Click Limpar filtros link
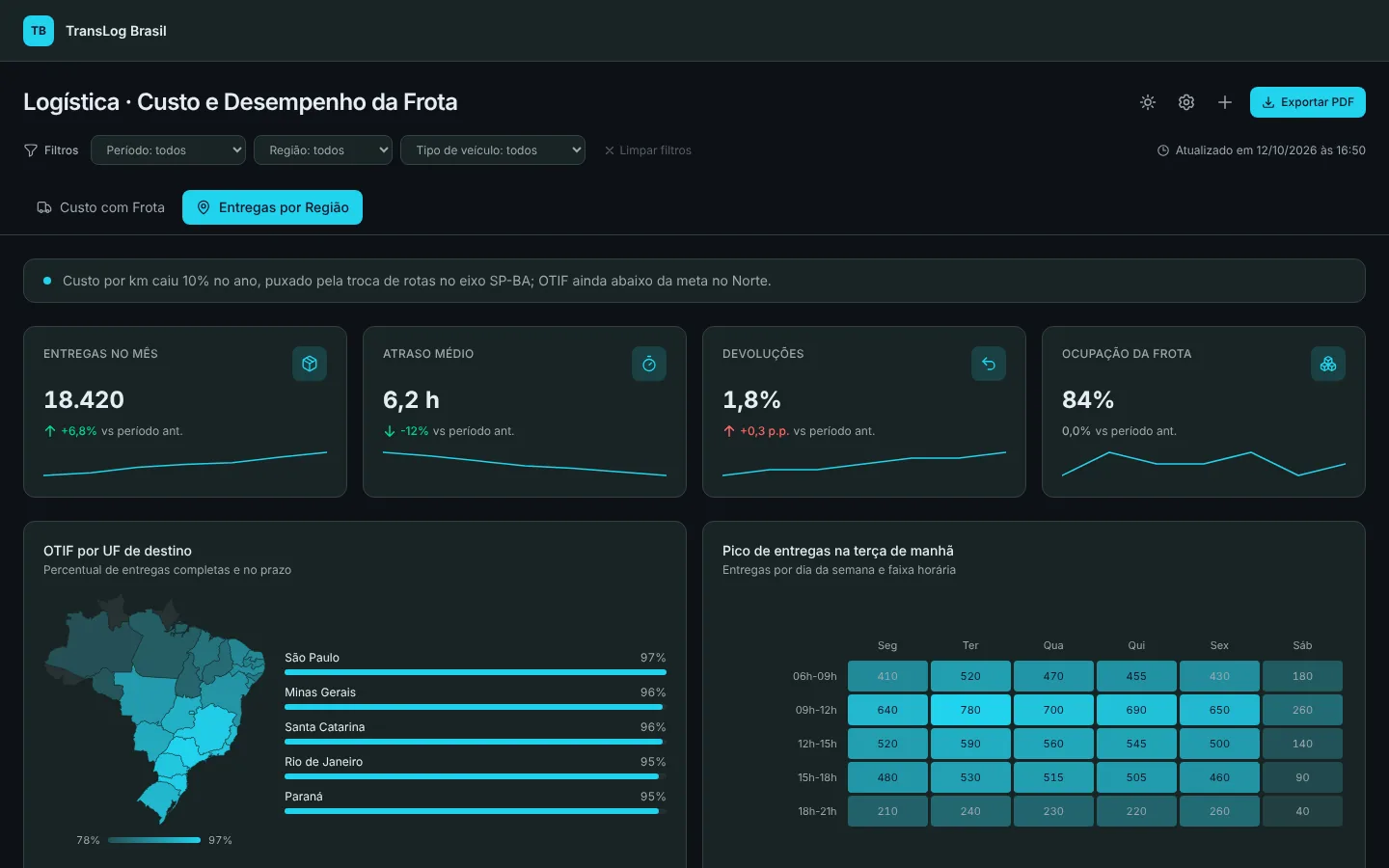Image resolution: width=1389 pixels, height=868 pixels. [x=648, y=150]
